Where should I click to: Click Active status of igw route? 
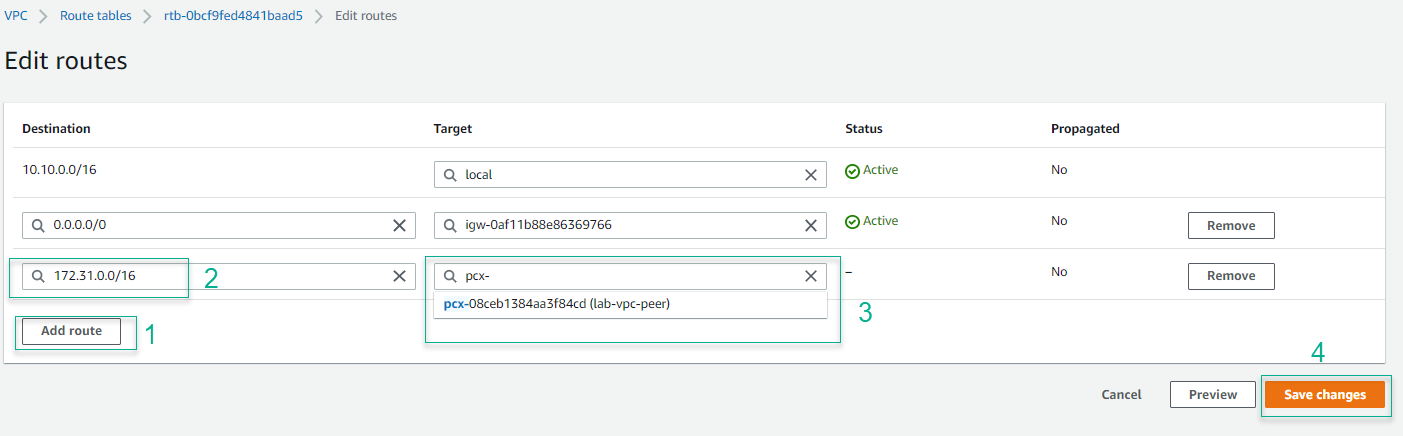pos(872,221)
